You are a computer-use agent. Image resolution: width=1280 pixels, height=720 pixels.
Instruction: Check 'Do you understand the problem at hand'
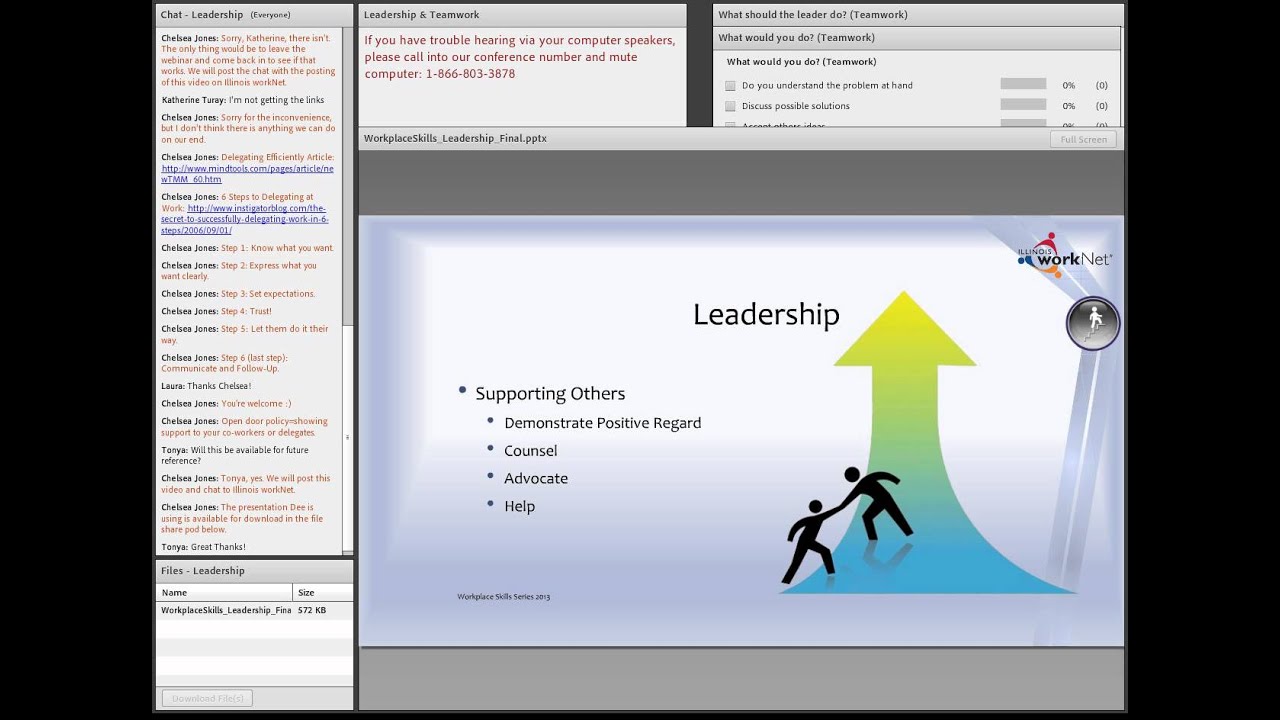pos(730,86)
